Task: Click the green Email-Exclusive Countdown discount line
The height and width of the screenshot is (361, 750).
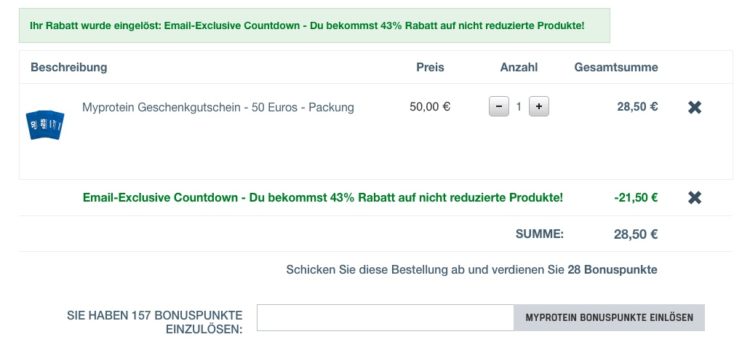Action: pos(323,197)
